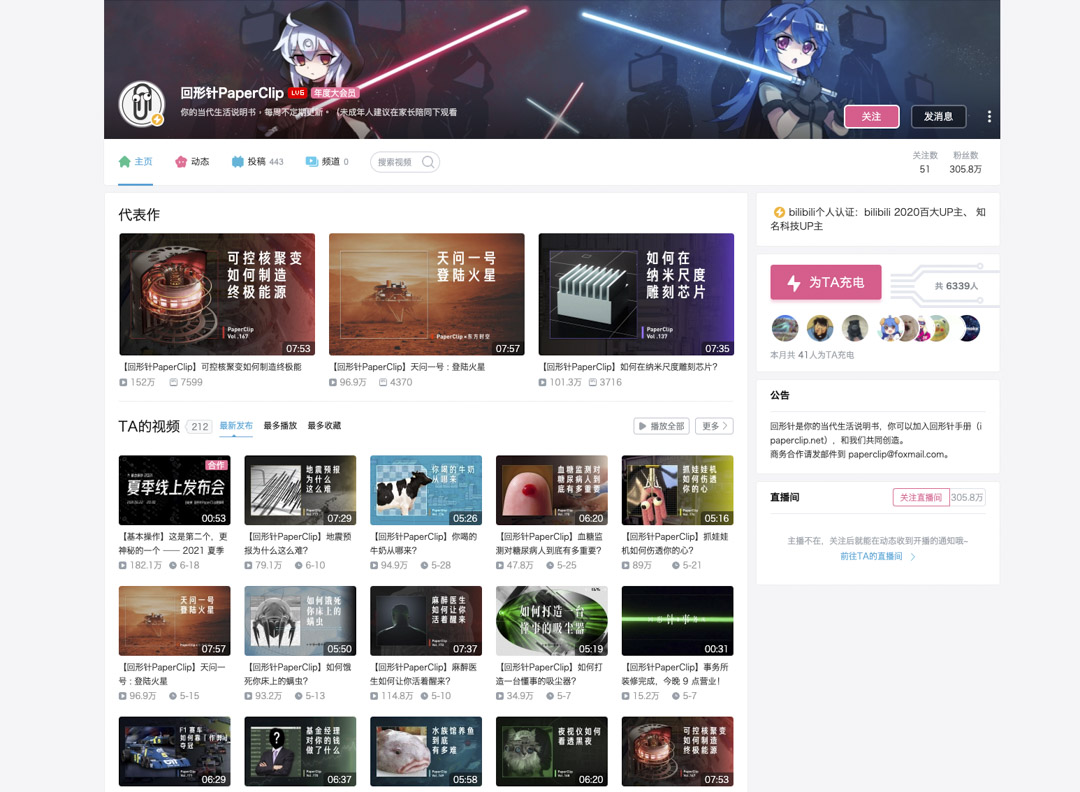Click the 年度大会员 membership badge
This screenshot has height=792, width=1080.
[335, 93]
